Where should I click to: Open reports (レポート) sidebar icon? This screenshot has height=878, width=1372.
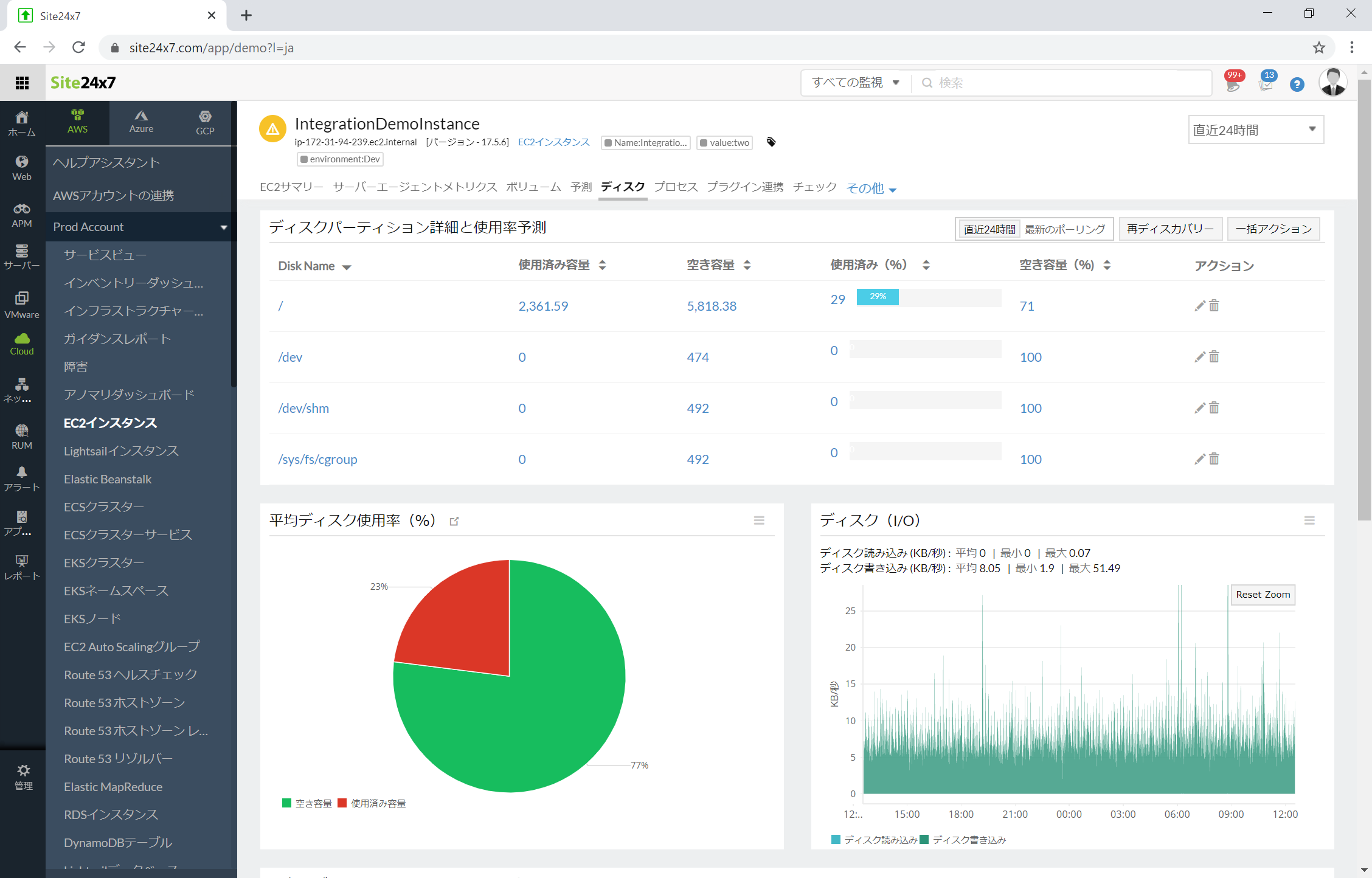pos(22,567)
